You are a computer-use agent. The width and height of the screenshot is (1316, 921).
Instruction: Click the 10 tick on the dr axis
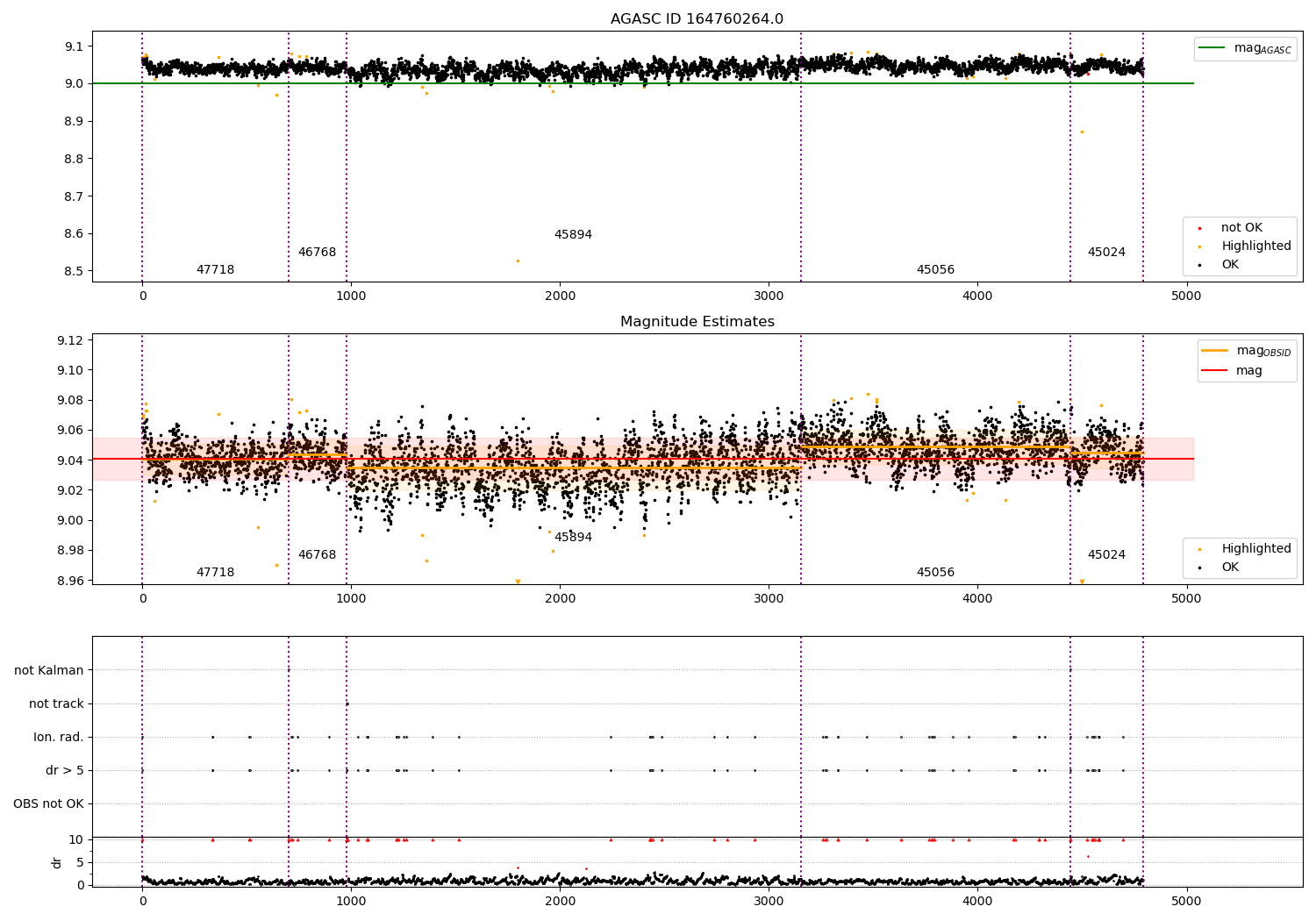[76, 840]
